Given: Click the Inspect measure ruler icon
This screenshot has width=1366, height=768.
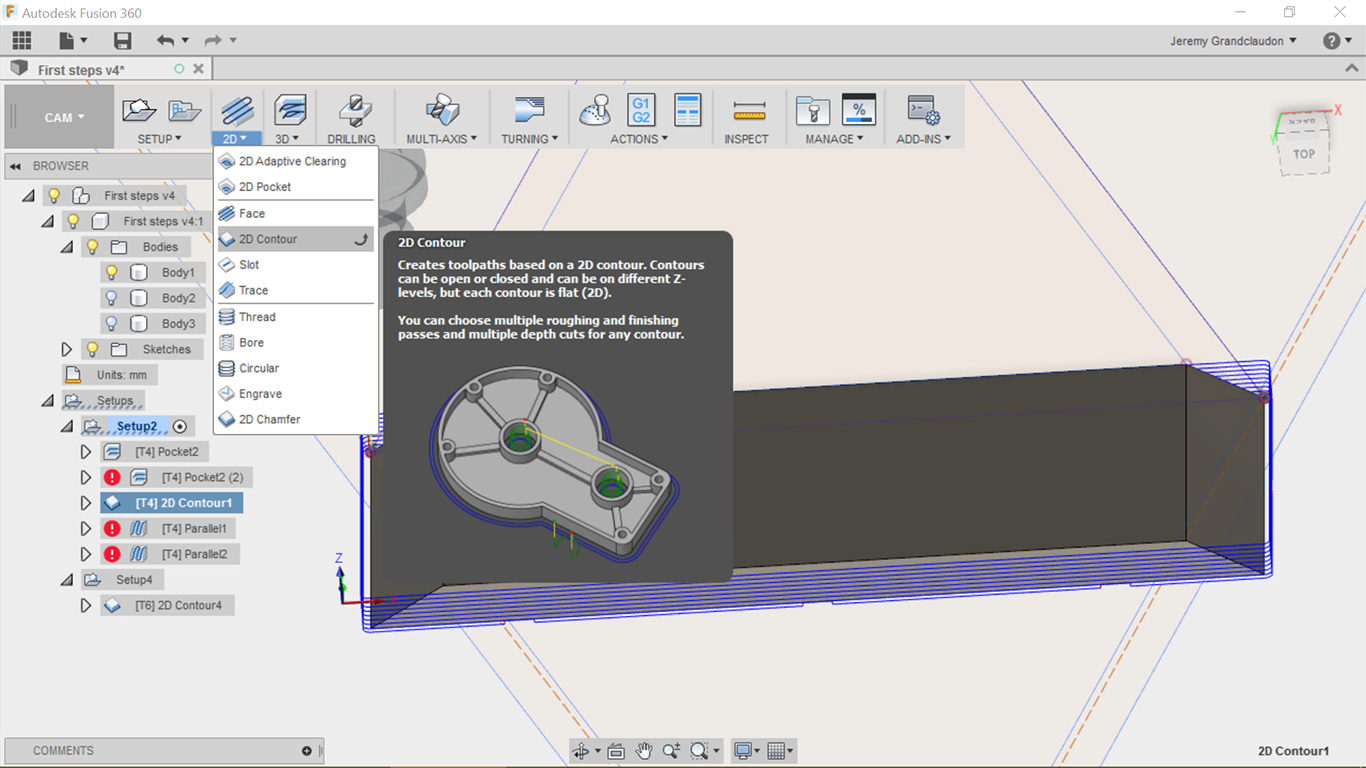Looking at the screenshot, I should (748, 110).
